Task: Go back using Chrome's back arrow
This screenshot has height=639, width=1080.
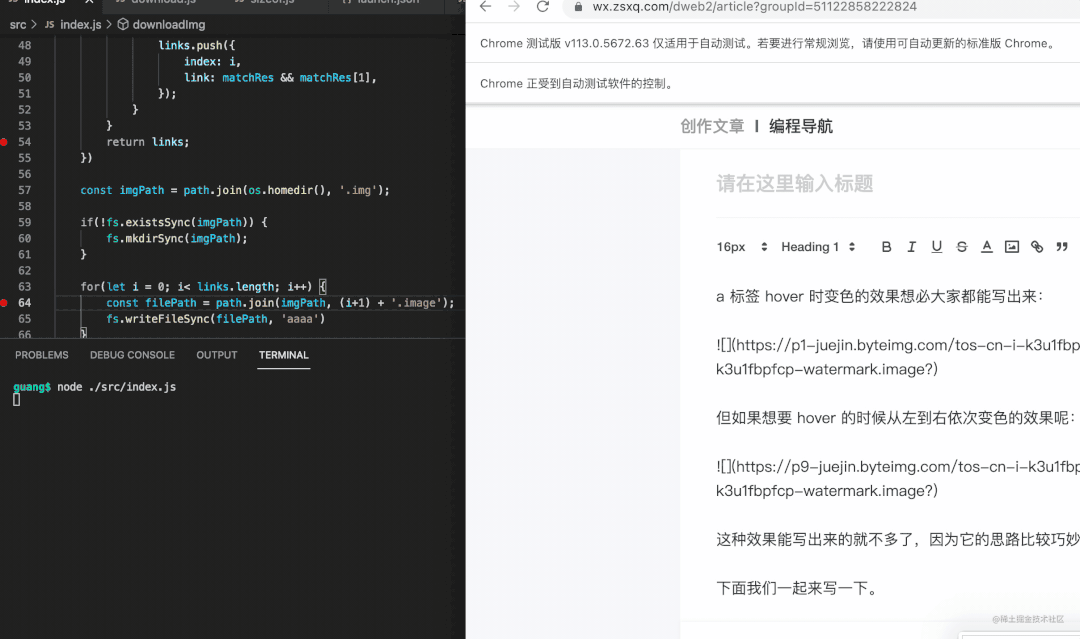Action: (x=486, y=6)
